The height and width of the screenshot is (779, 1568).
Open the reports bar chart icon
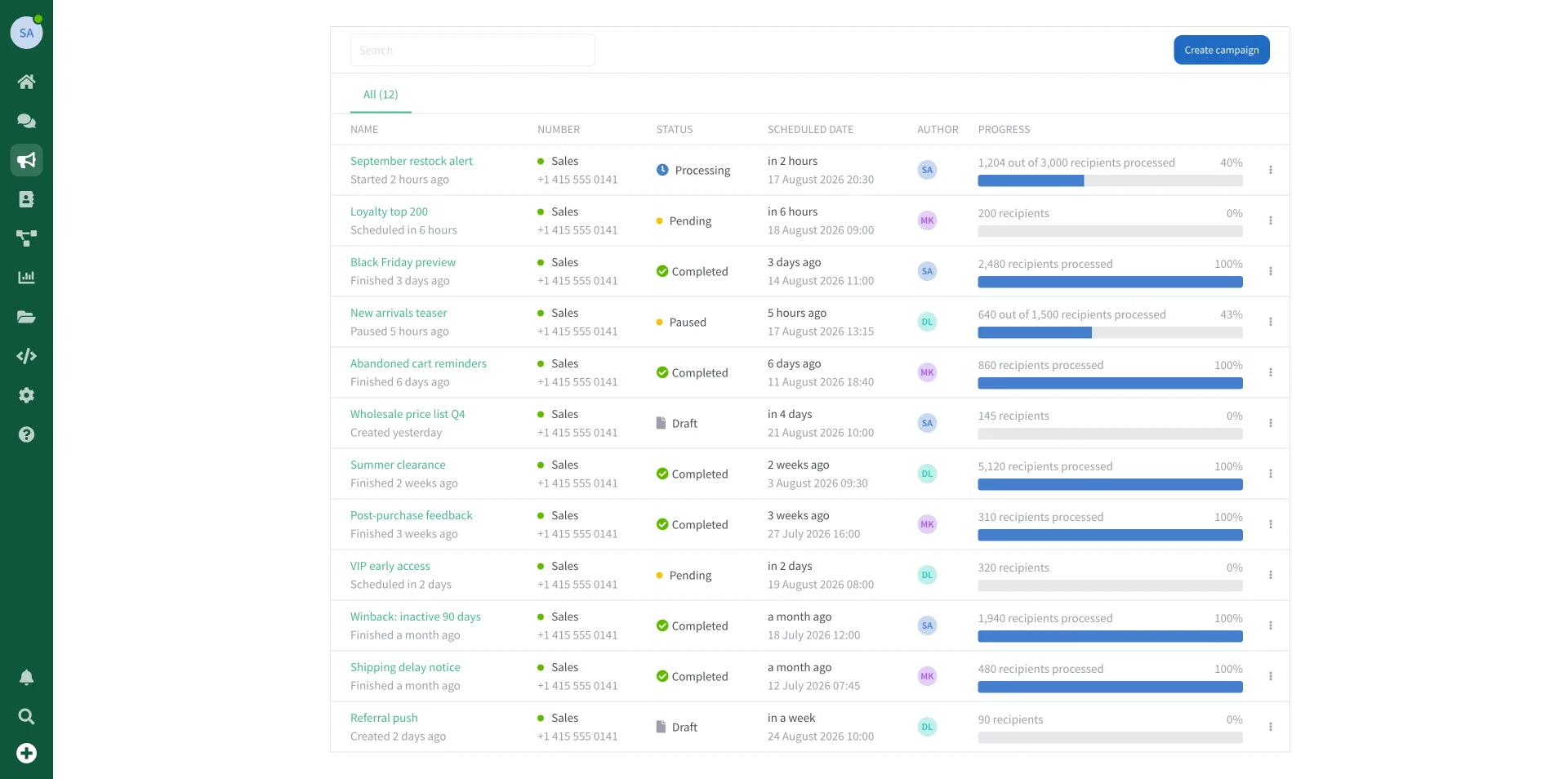(26, 278)
